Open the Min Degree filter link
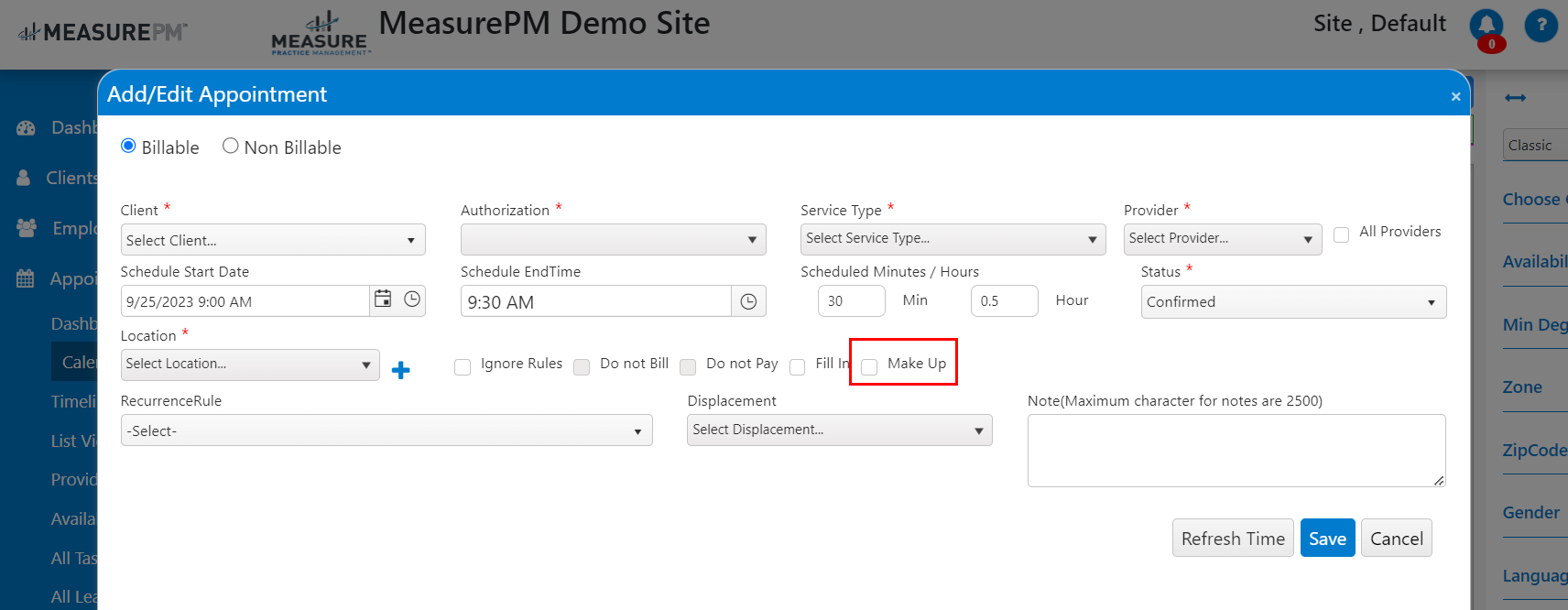Screen dimensions: 1568x610 click(1535, 325)
